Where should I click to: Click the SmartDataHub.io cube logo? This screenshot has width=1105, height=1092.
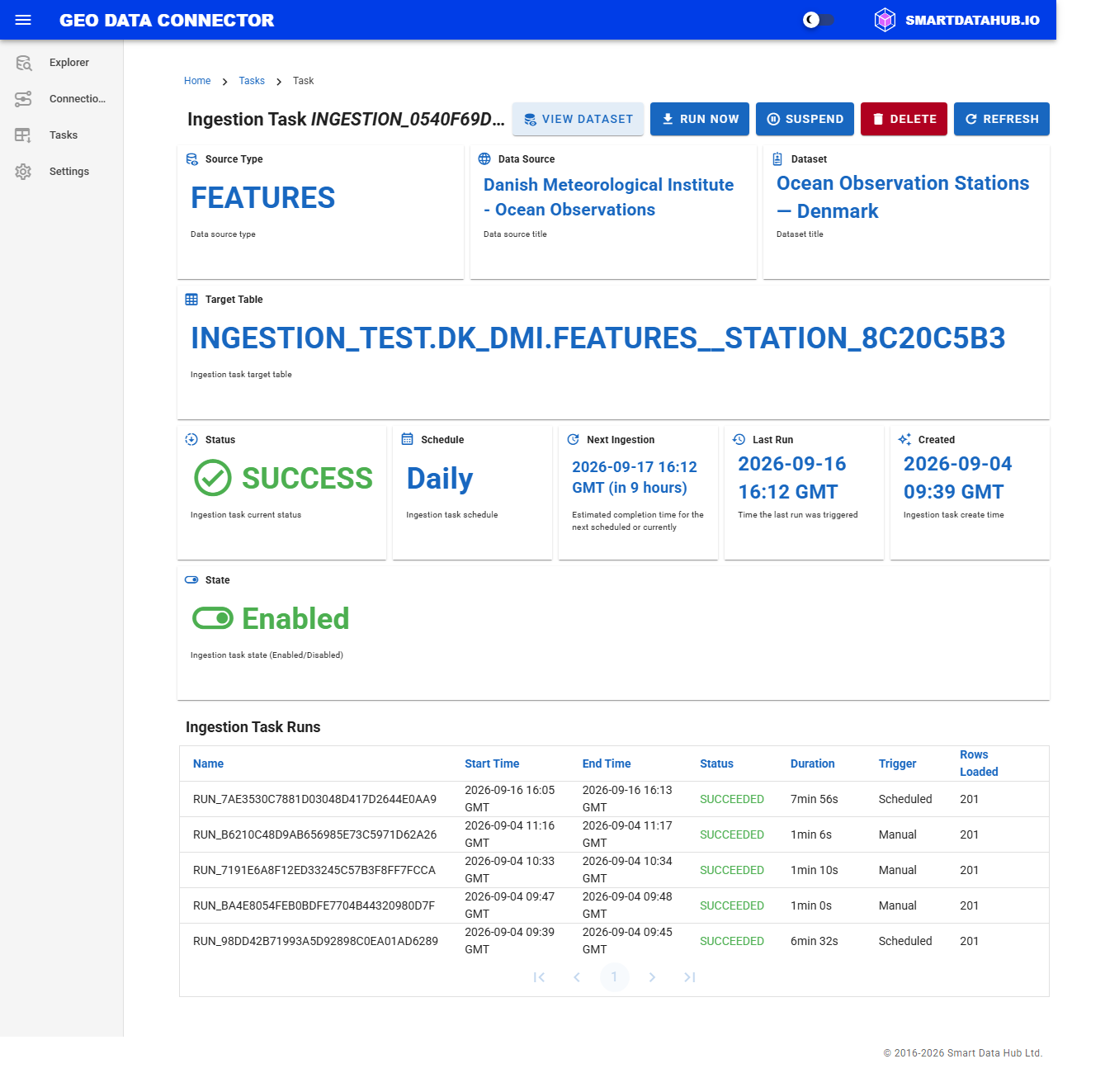click(885, 20)
